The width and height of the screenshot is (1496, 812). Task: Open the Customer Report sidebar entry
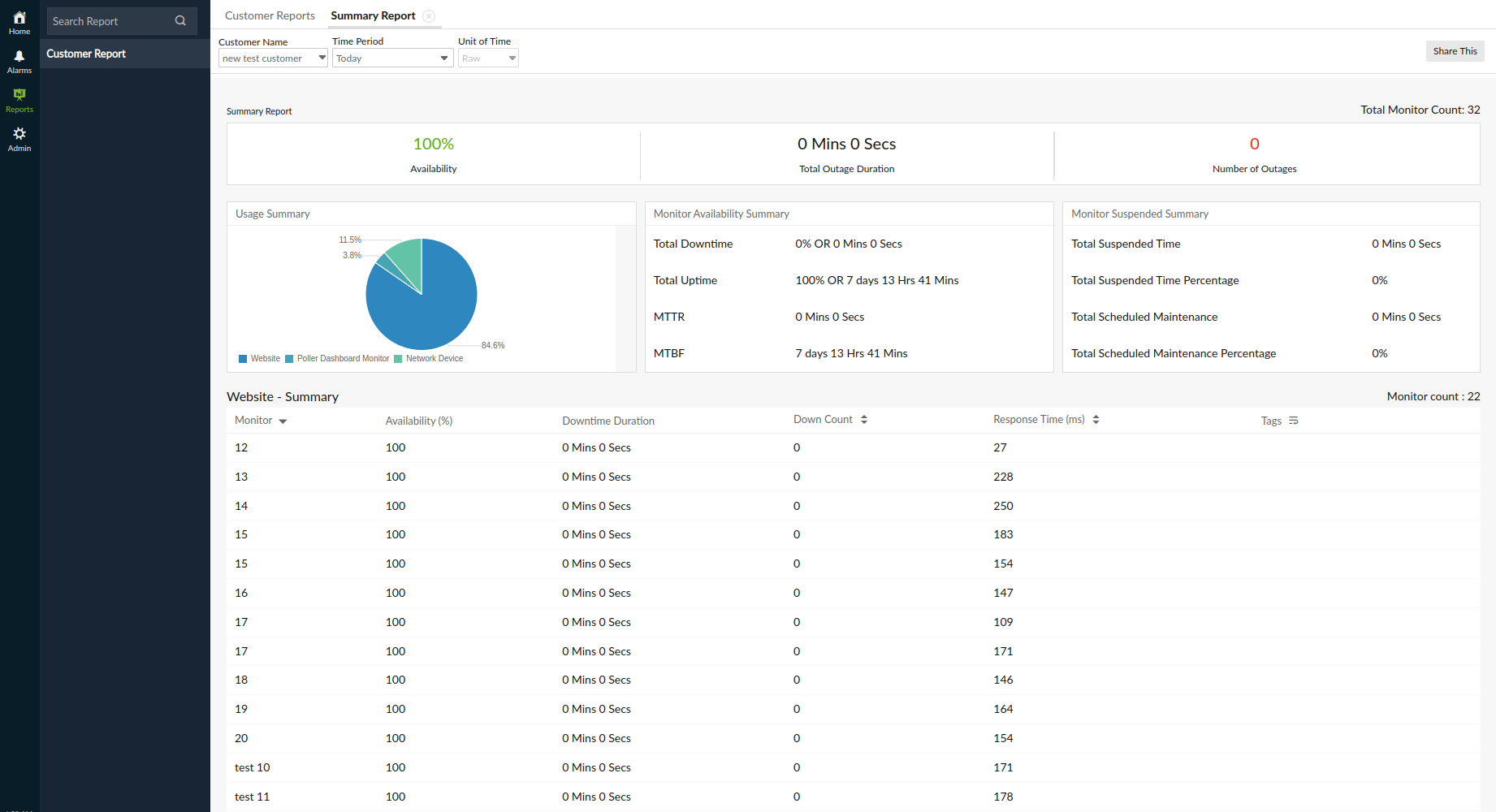pos(86,54)
